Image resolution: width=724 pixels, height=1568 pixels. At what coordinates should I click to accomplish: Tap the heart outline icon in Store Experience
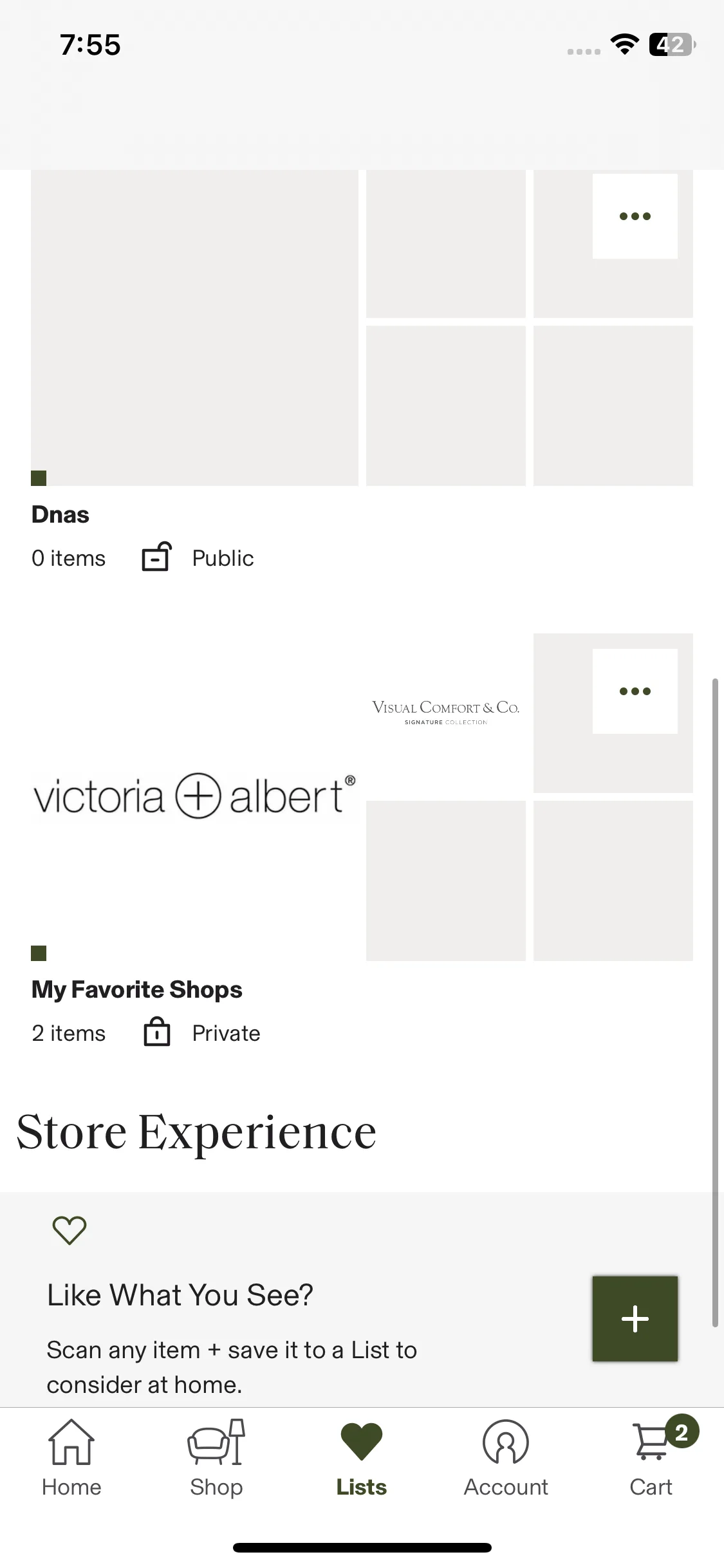(x=69, y=1230)
